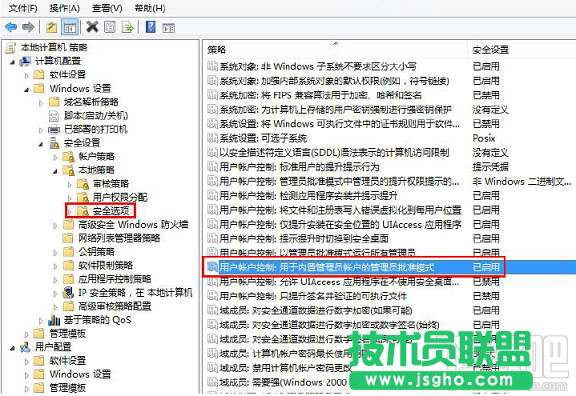
Task: Open the 帮助(H) menu
Action: (x=150, y=8)
